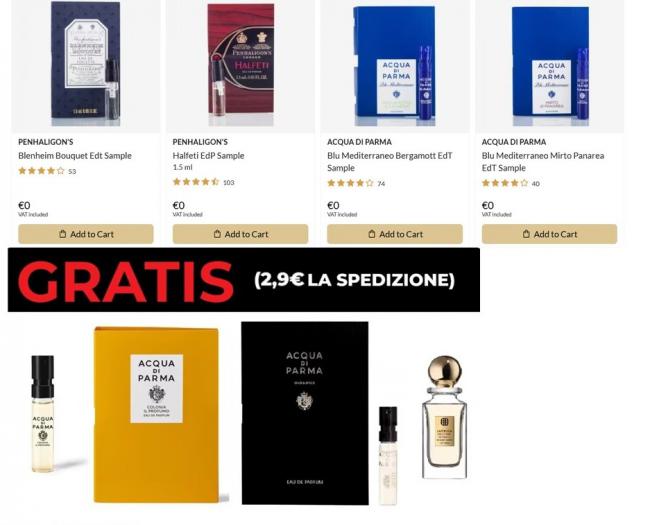Click the red Halfeti sample product image

(240, 64)
